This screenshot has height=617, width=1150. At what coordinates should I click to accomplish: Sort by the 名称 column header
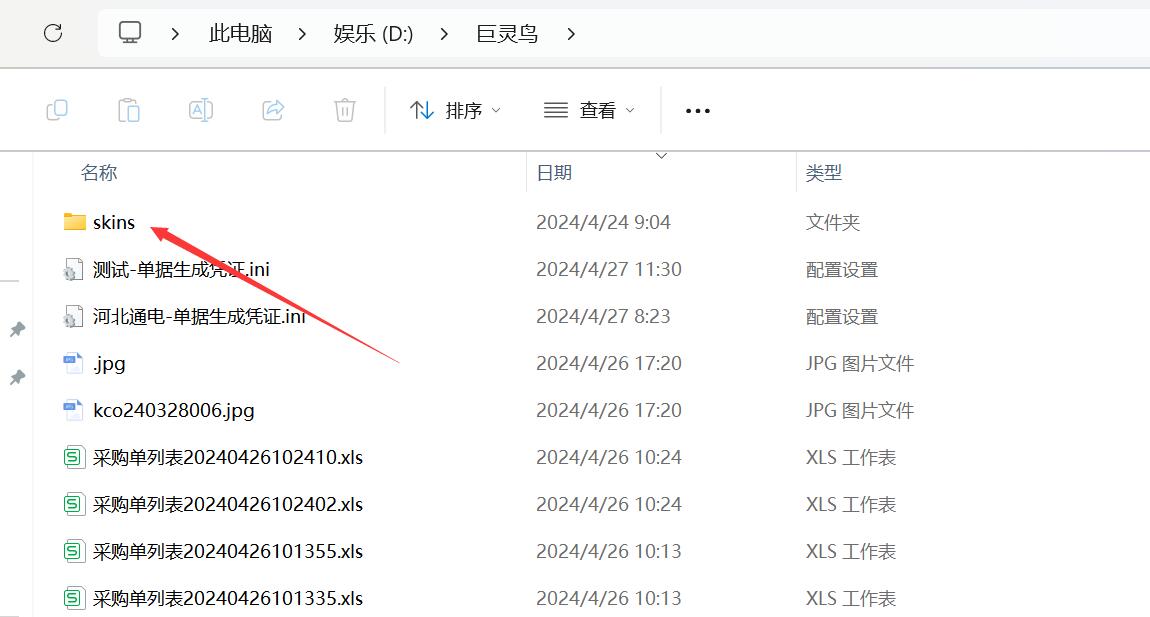point(99,173)
